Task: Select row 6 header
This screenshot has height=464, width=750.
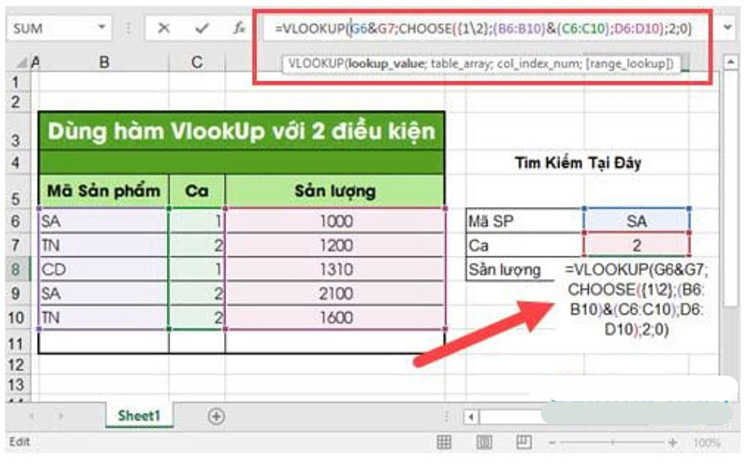Action: (16, 221)
